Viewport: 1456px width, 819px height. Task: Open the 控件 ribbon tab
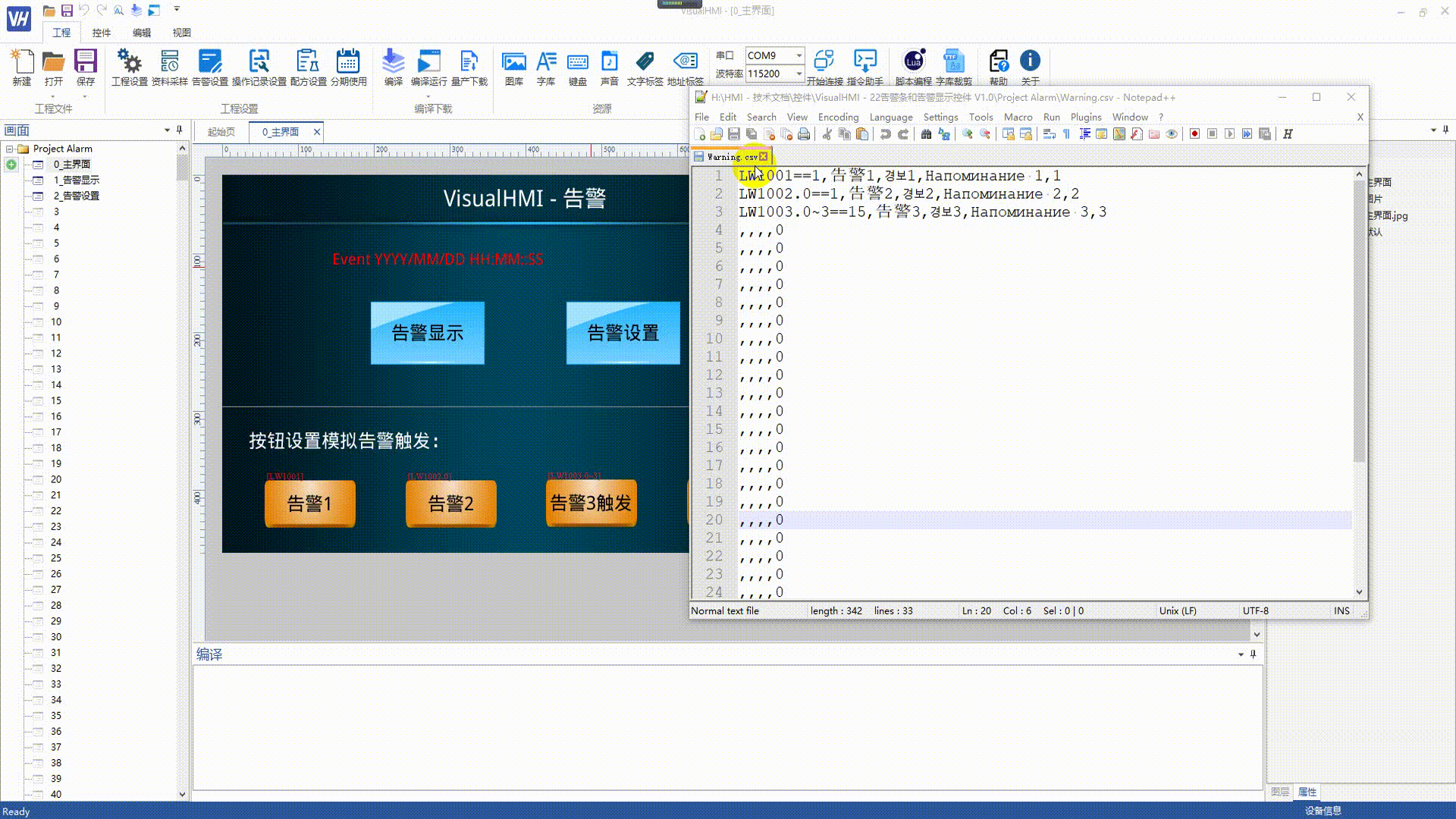[x=101, y=33]
